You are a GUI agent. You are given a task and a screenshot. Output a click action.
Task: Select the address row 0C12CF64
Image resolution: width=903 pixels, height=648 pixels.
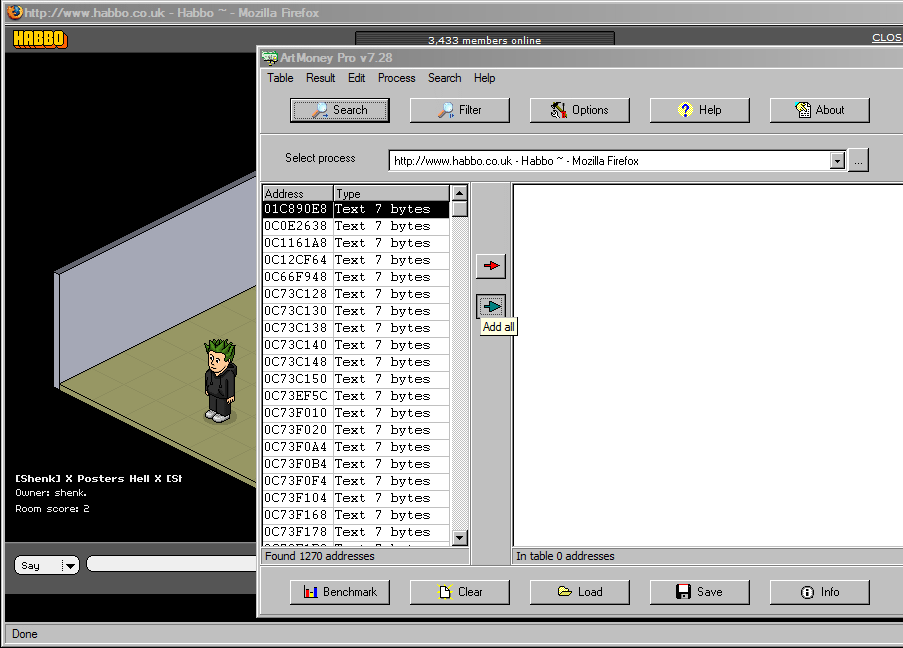(356, 260)
